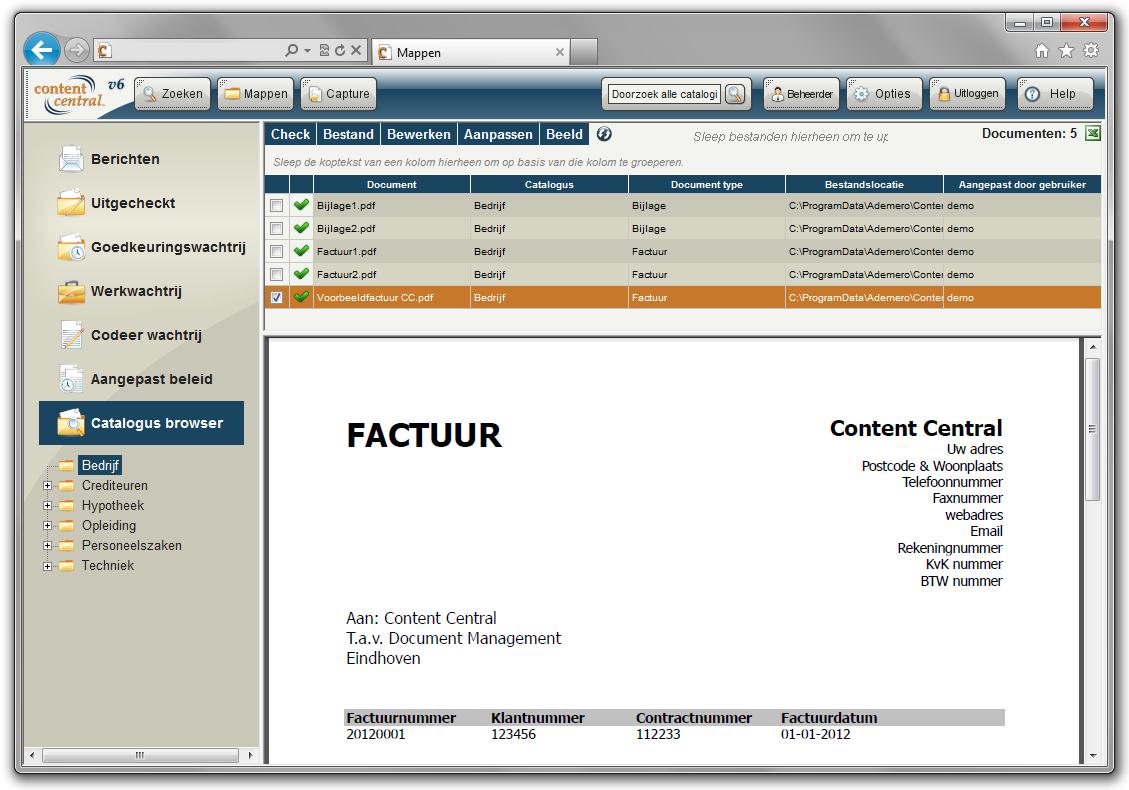The width and height of the screenshot is (1129, 790).
Task: Open the Uitgecheckt folder icon
Action: click(x=71, y=203)
